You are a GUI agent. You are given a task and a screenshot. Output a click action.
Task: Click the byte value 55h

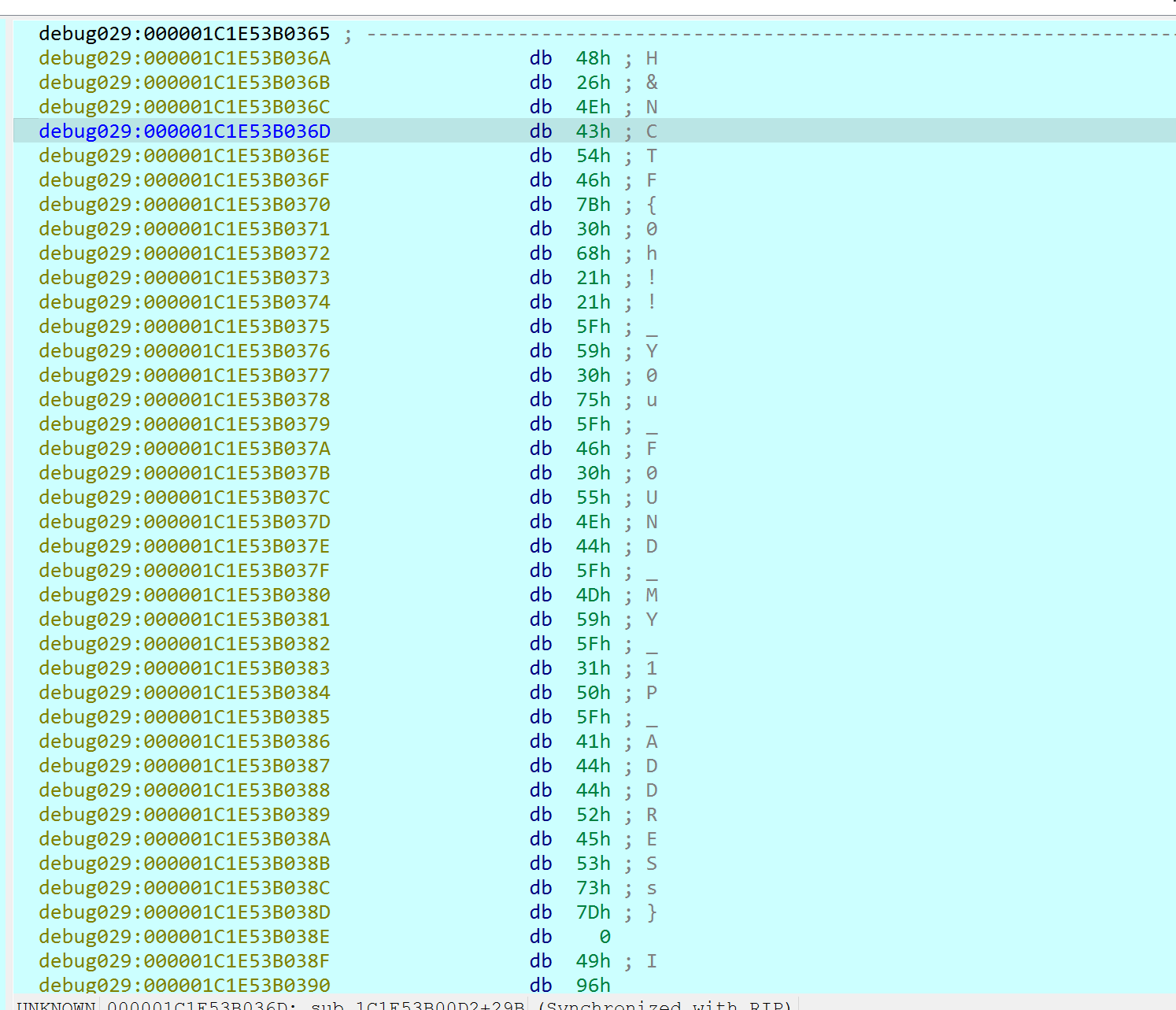tap(593, 498)
